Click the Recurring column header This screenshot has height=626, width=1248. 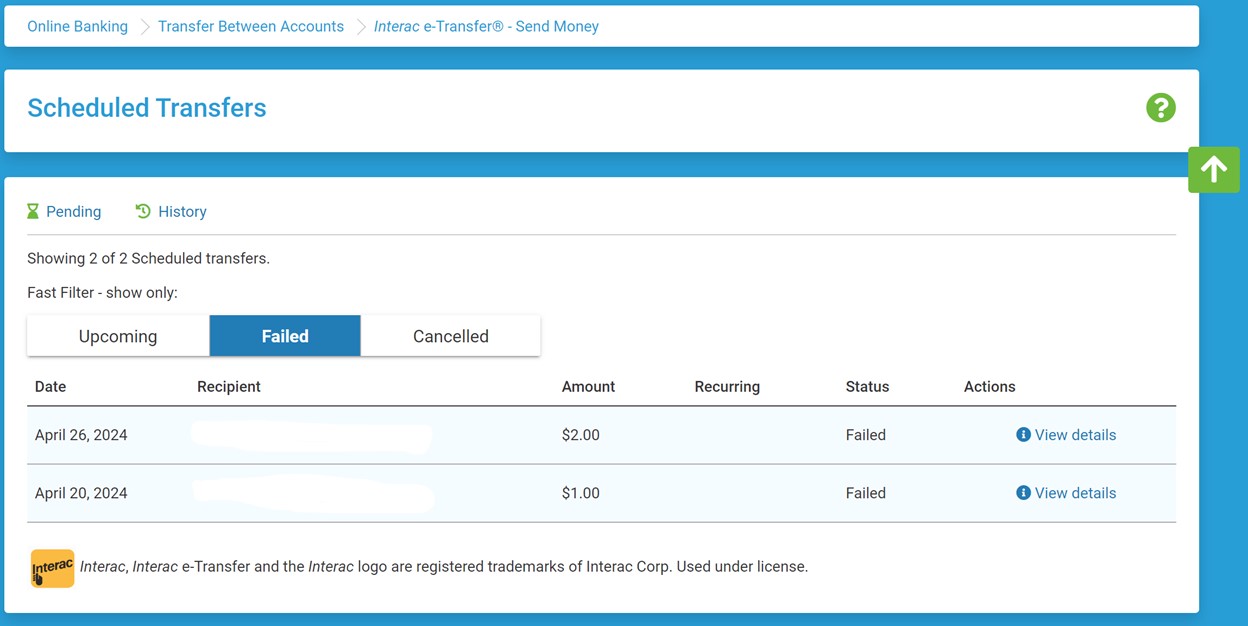tap(727, 387)
